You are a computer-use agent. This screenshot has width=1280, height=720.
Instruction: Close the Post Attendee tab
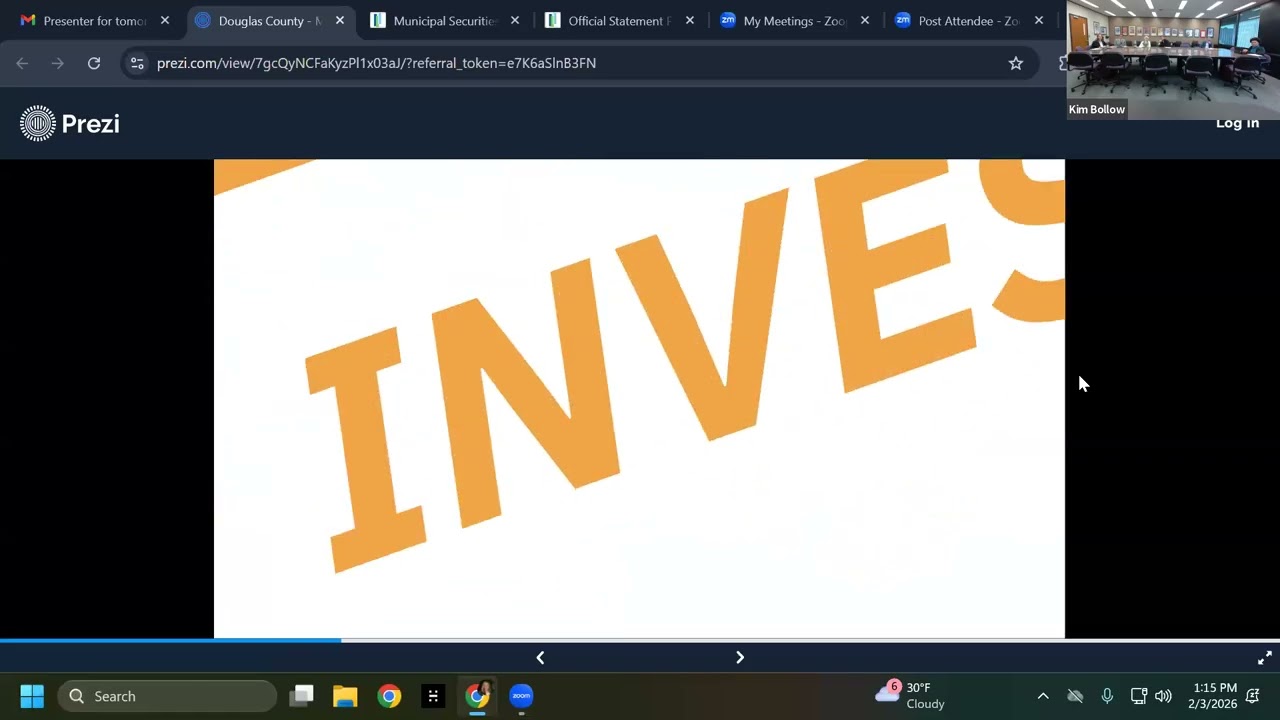click(1039, 21)
